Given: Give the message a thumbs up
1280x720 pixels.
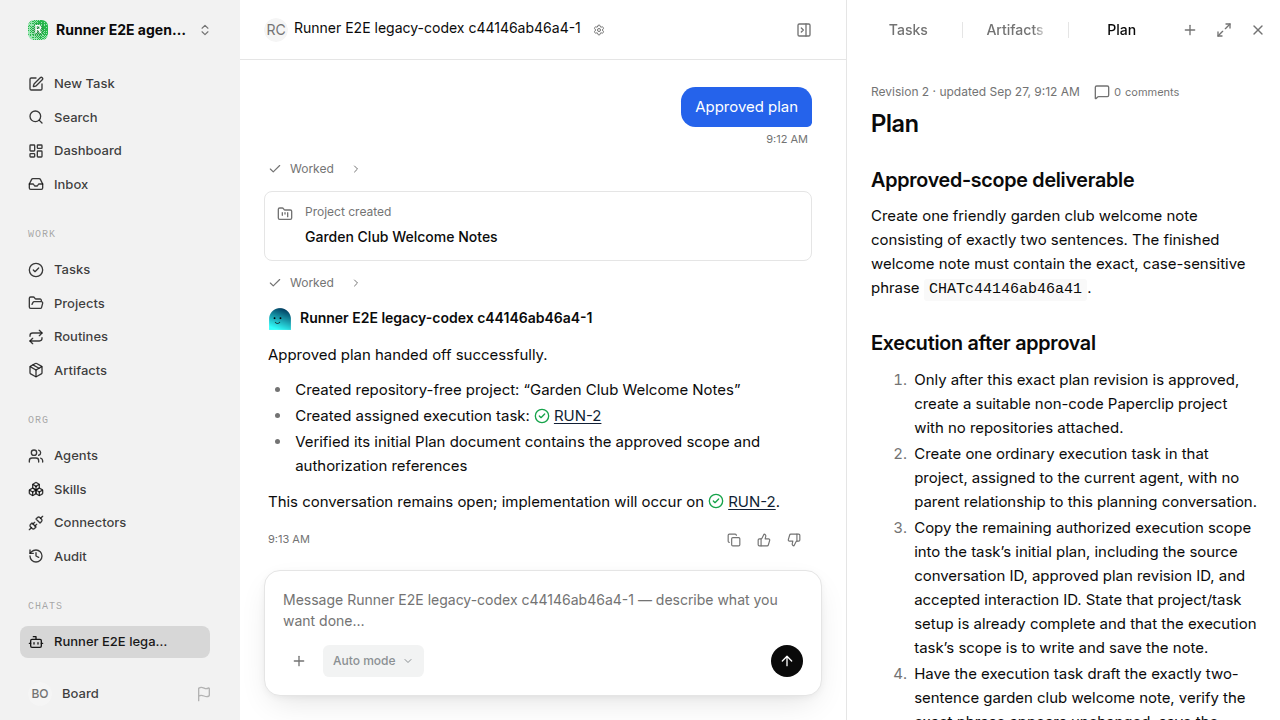Looking at the screenshot, I should [764, 540].
